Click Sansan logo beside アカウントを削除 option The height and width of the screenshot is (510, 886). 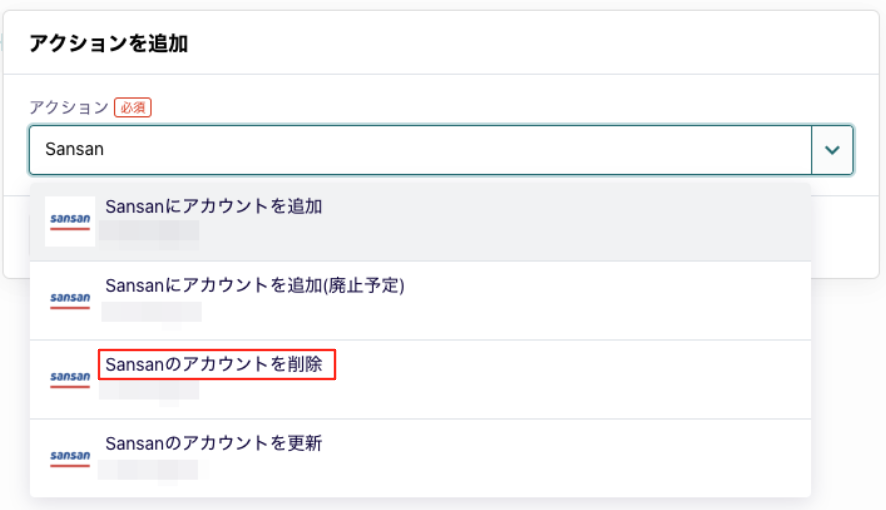click(70, 379)
